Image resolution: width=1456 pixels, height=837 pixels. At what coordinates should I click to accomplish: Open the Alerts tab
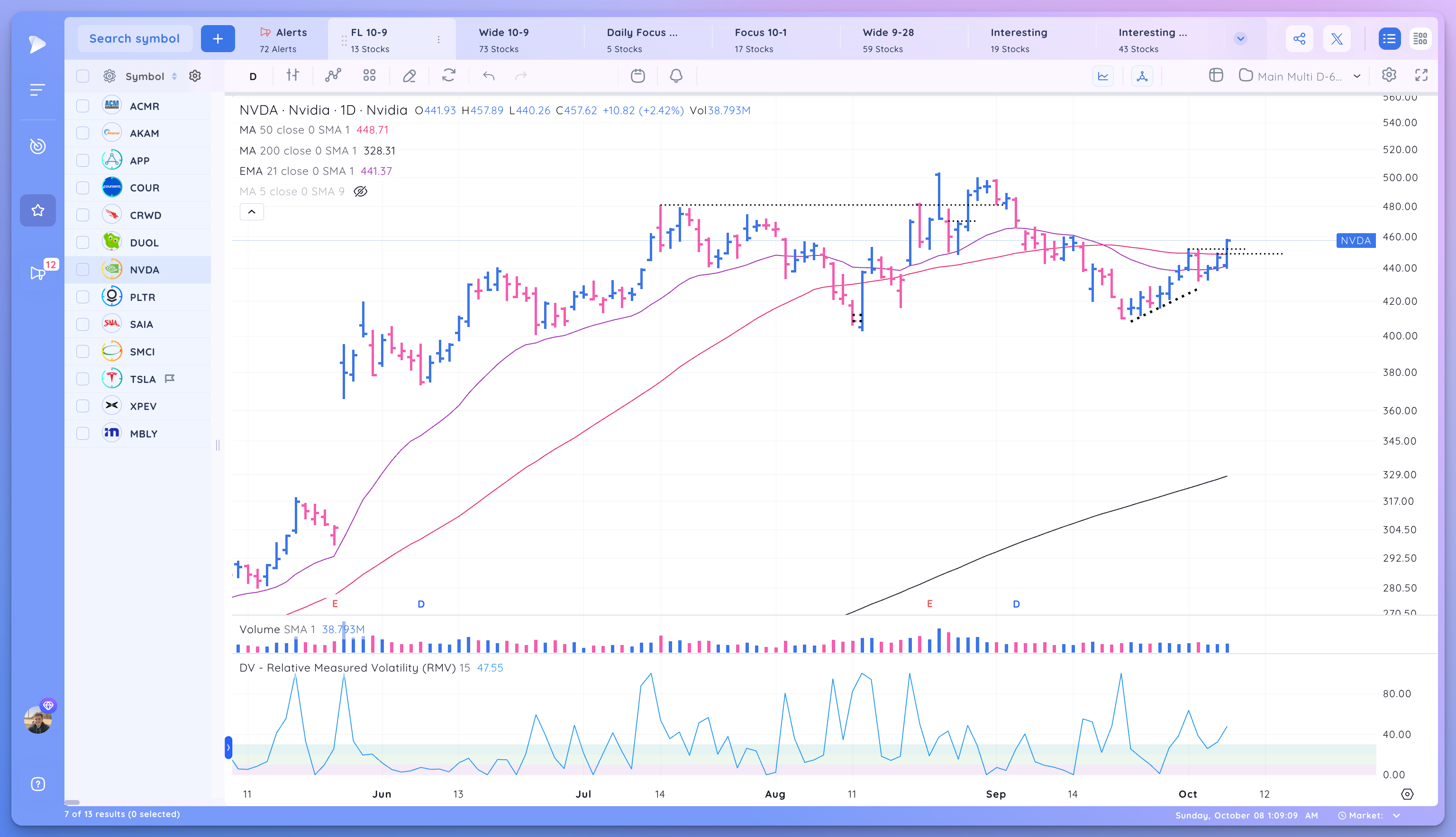pyautogui.click(x=283, y=39)
